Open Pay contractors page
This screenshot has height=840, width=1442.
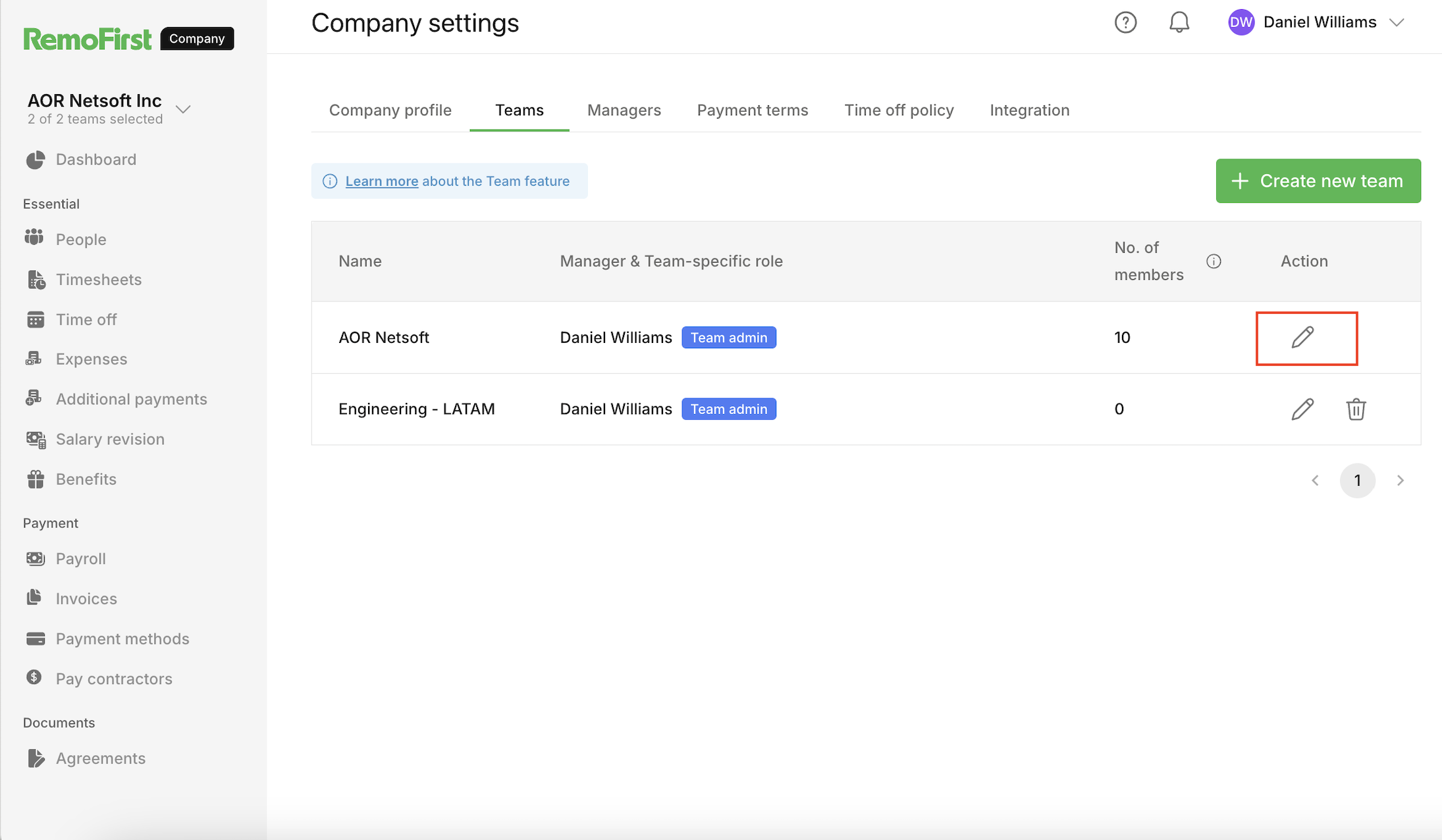(x=114, y=679)
